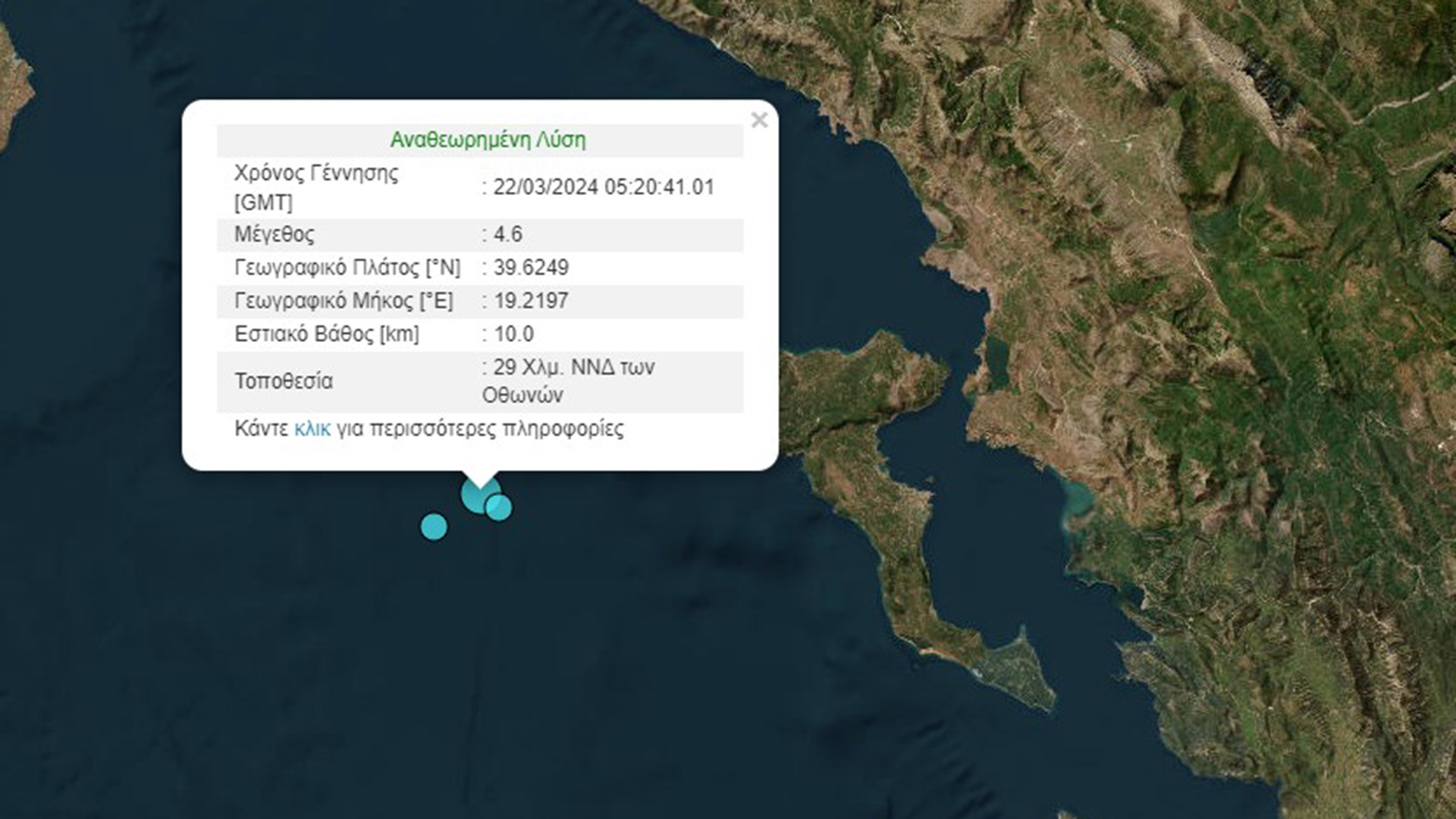Click the small lake on the mainland coast

997,358
